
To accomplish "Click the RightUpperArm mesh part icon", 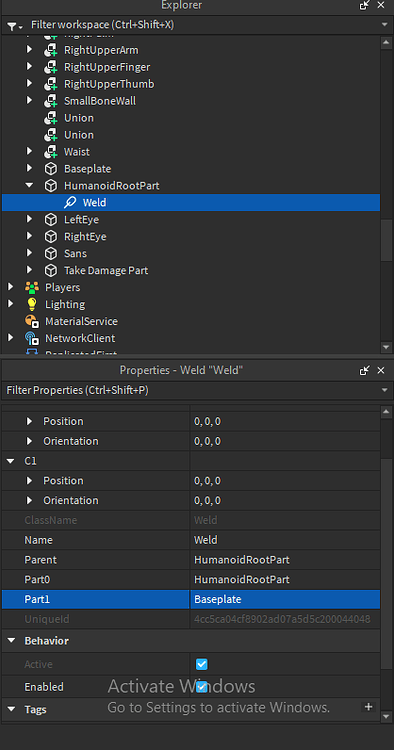I will point(51,50).
